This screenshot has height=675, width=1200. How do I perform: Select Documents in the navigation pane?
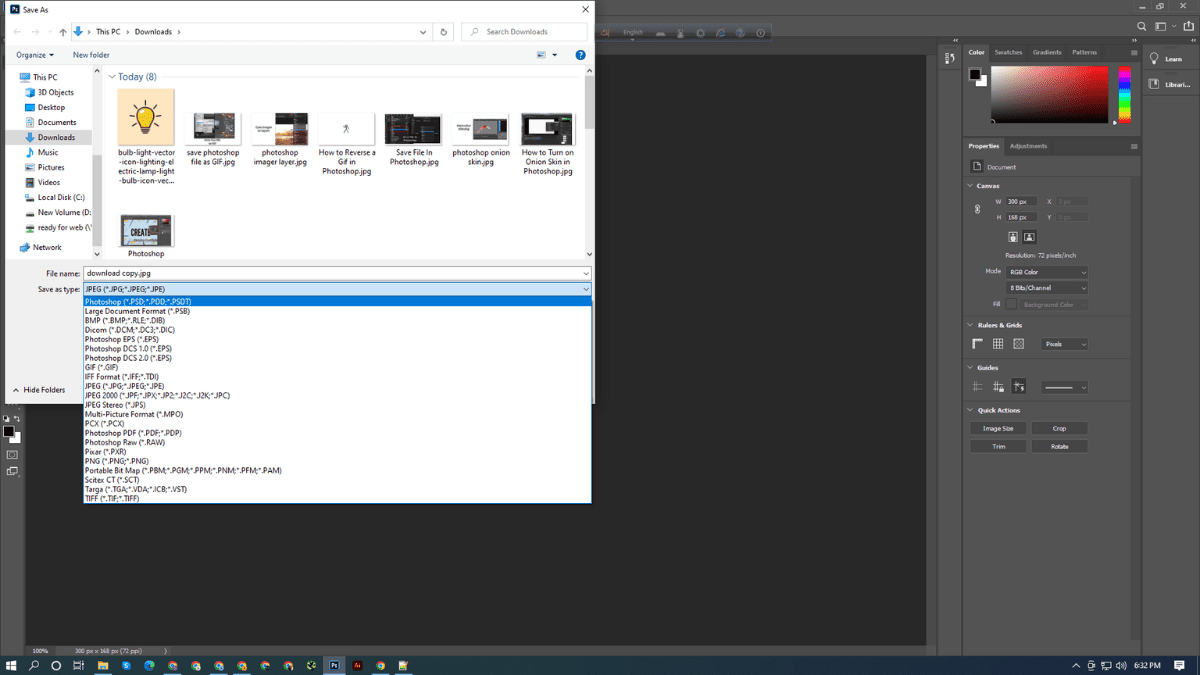coord(57,122)
